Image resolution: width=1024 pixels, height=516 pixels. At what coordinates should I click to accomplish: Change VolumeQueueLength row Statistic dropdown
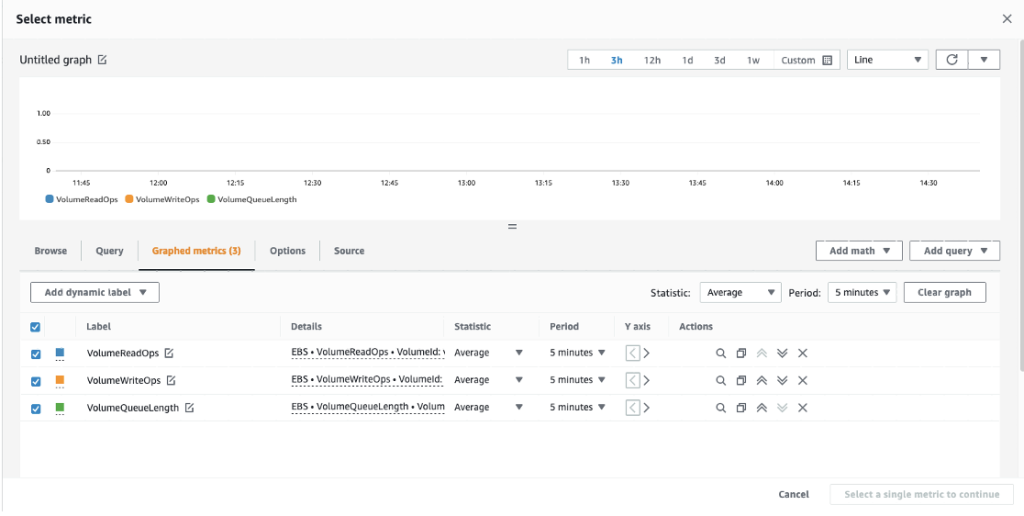point(488,408)
